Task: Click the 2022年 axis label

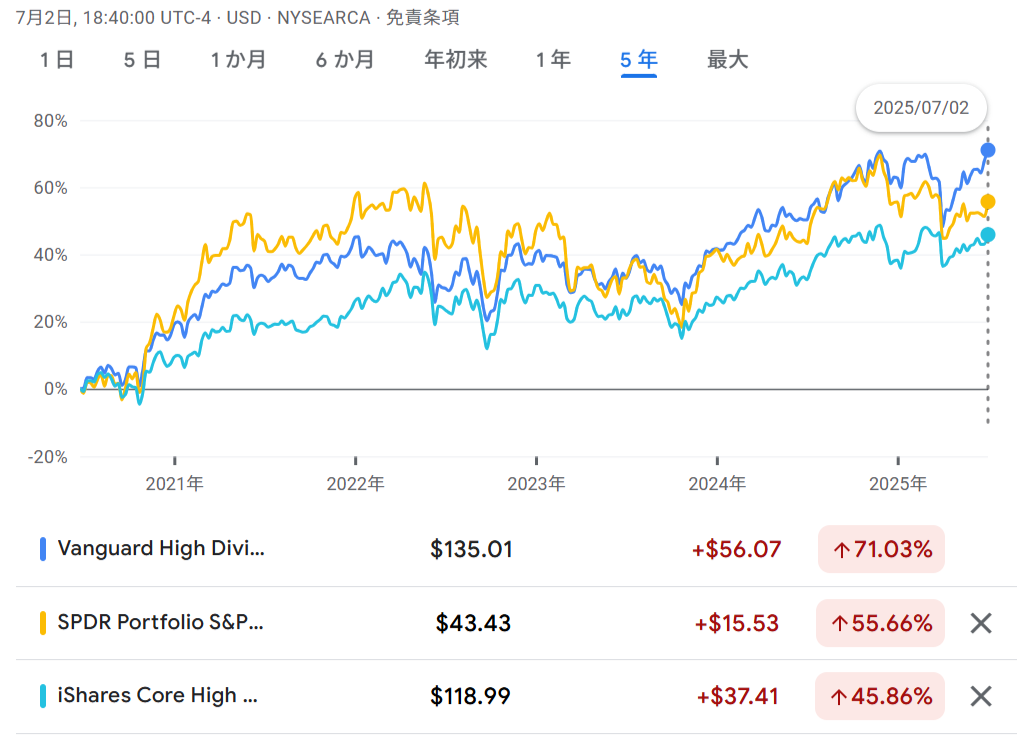Action: (x=355, y=484)
